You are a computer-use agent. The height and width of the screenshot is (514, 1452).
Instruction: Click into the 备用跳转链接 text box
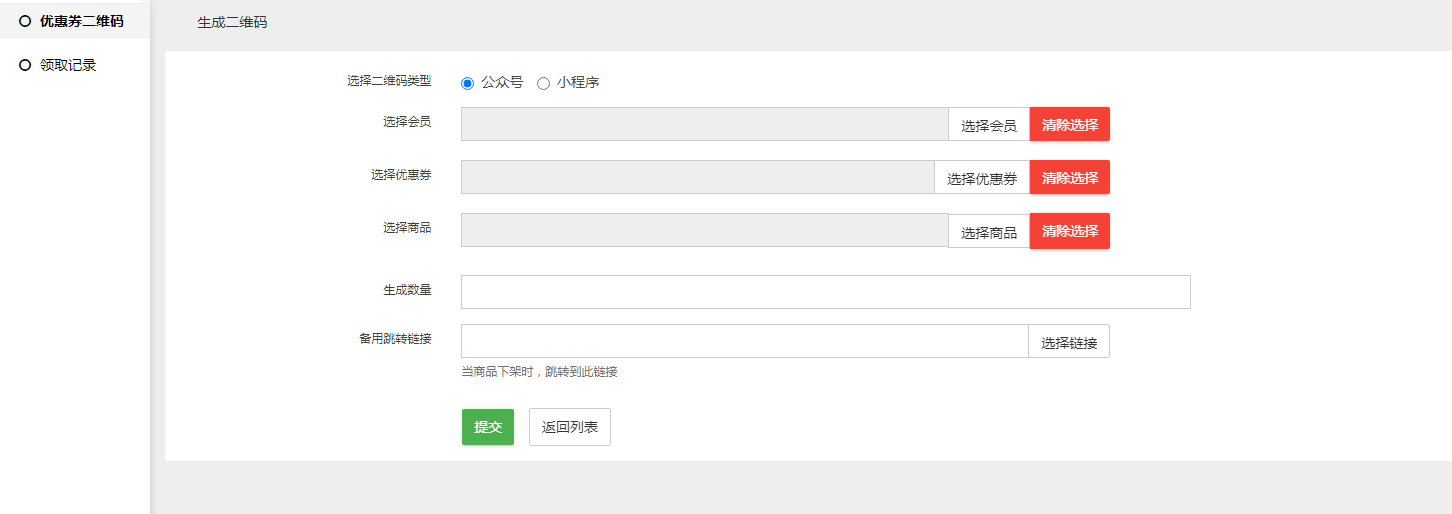(x=744, y=341)
